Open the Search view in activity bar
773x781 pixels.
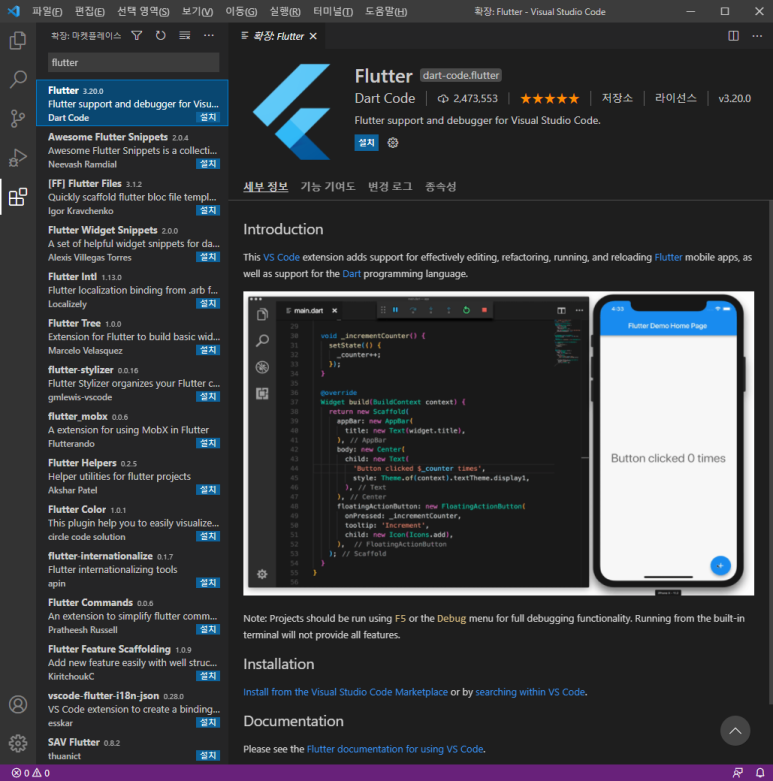coord(18,79)
